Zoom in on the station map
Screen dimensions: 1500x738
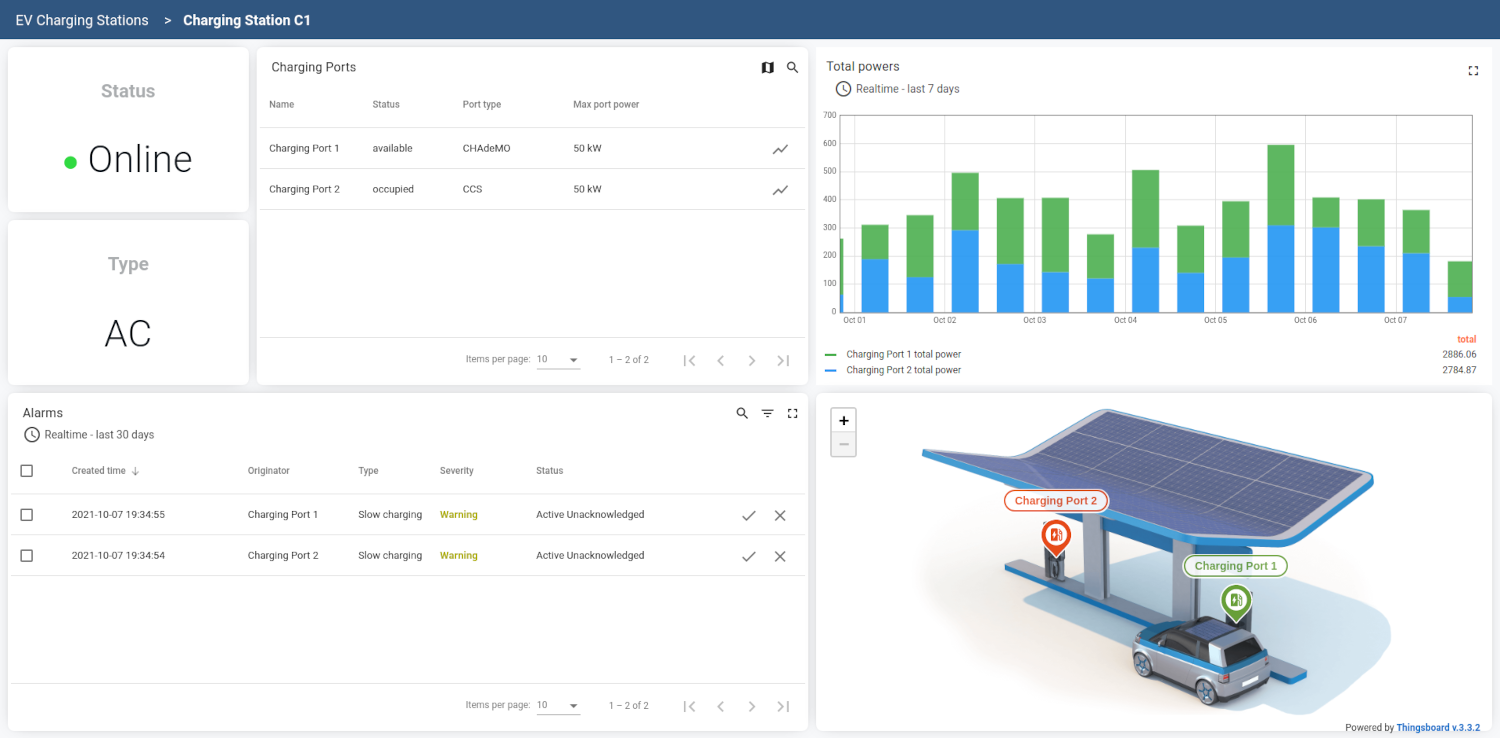pyautogui.click(x=843, y=421)
